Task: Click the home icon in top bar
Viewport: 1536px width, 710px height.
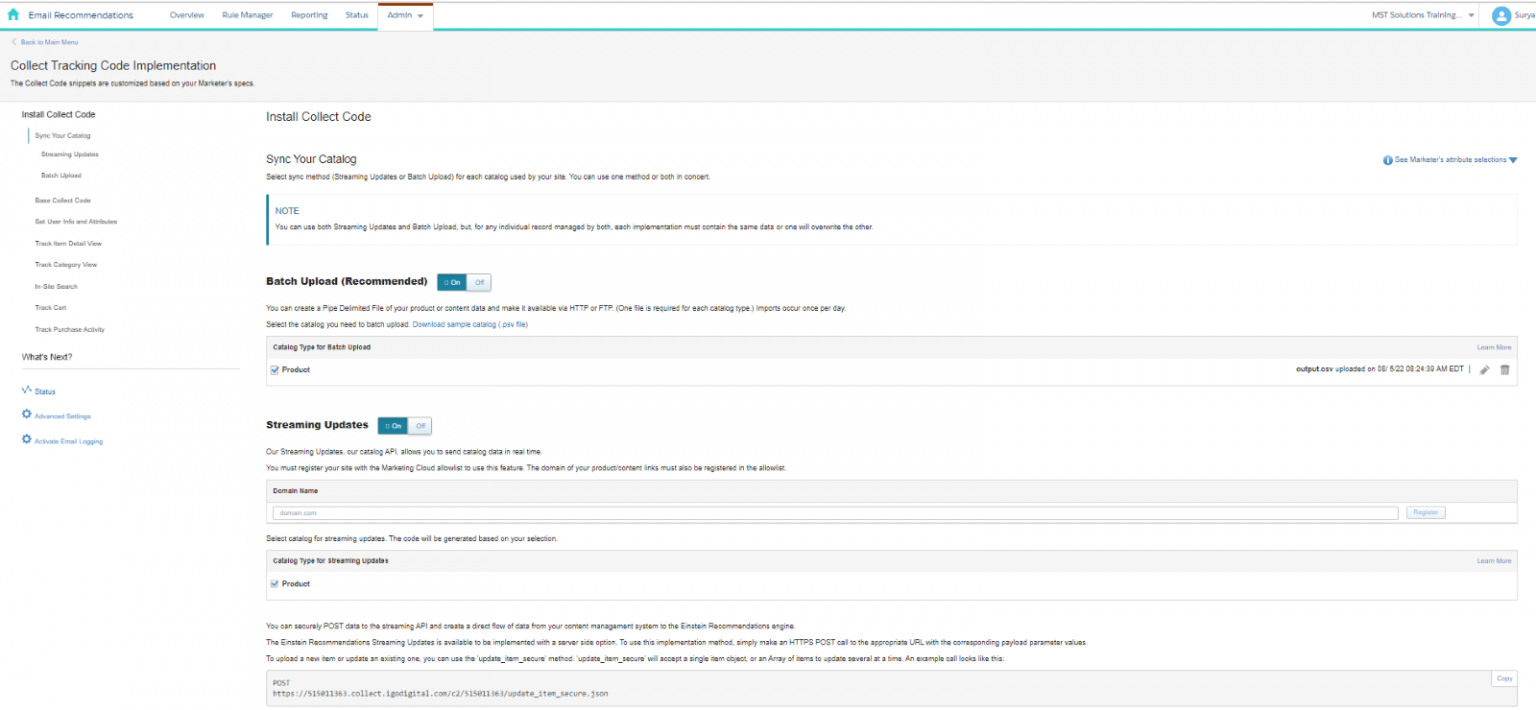Action: (13, 15)
